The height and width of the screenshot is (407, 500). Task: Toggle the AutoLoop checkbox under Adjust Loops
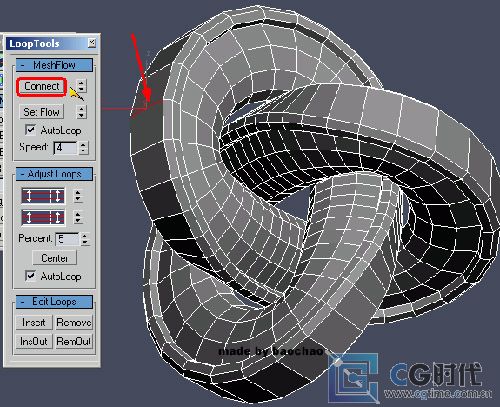coord(30,276)
